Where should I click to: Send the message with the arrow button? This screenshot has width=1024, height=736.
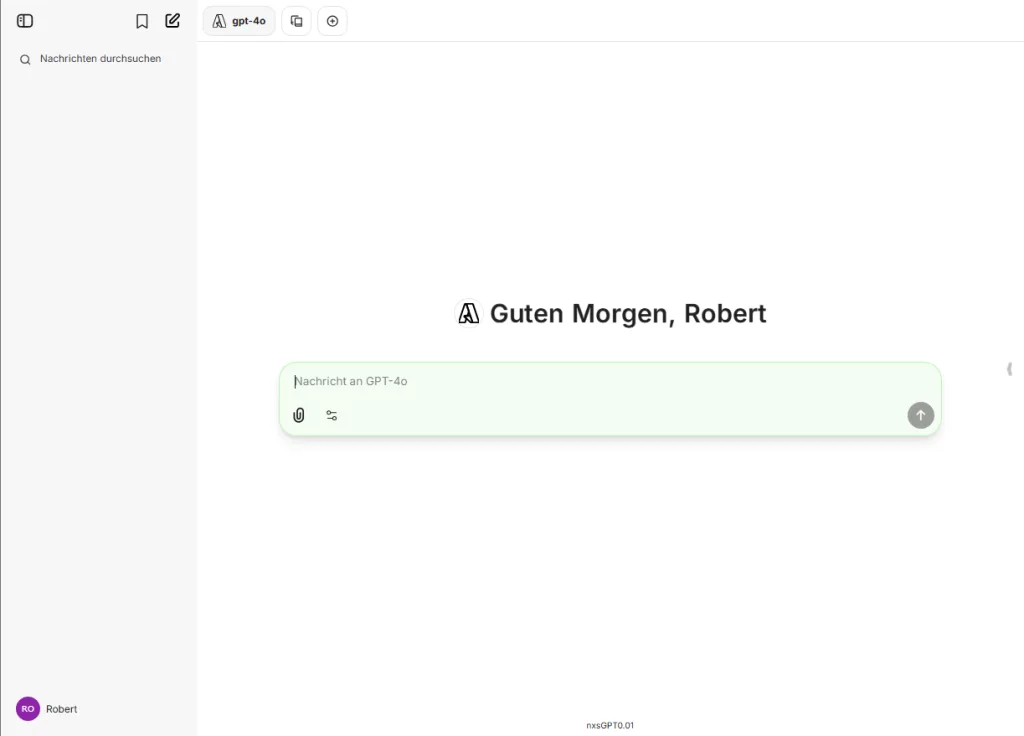(920, 415)
